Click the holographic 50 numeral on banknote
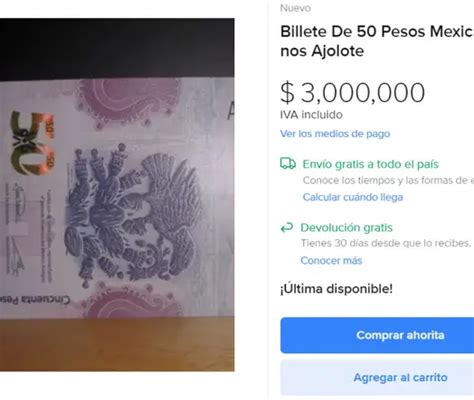 32,143
